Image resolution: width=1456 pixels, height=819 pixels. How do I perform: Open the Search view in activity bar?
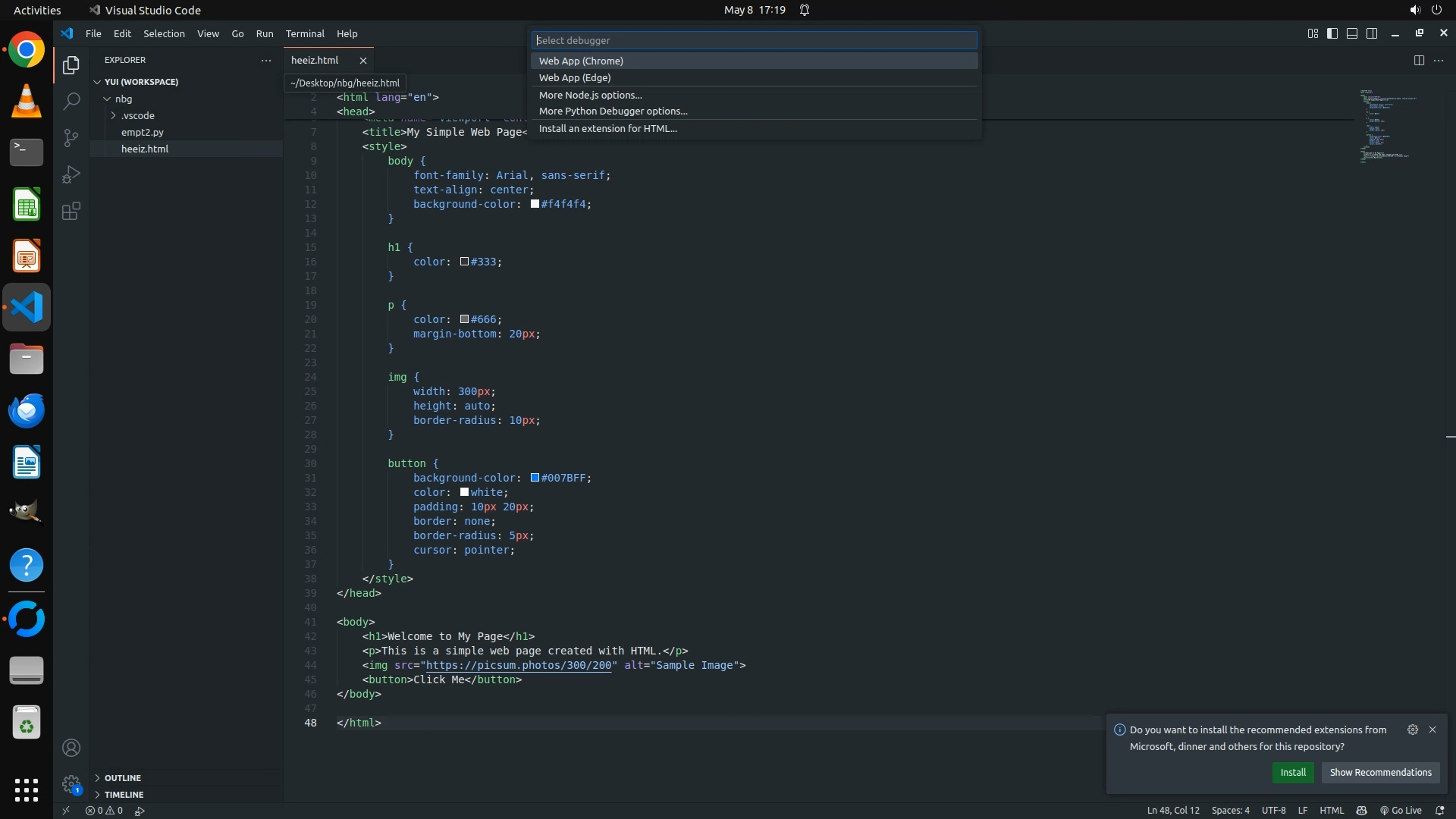71,101
